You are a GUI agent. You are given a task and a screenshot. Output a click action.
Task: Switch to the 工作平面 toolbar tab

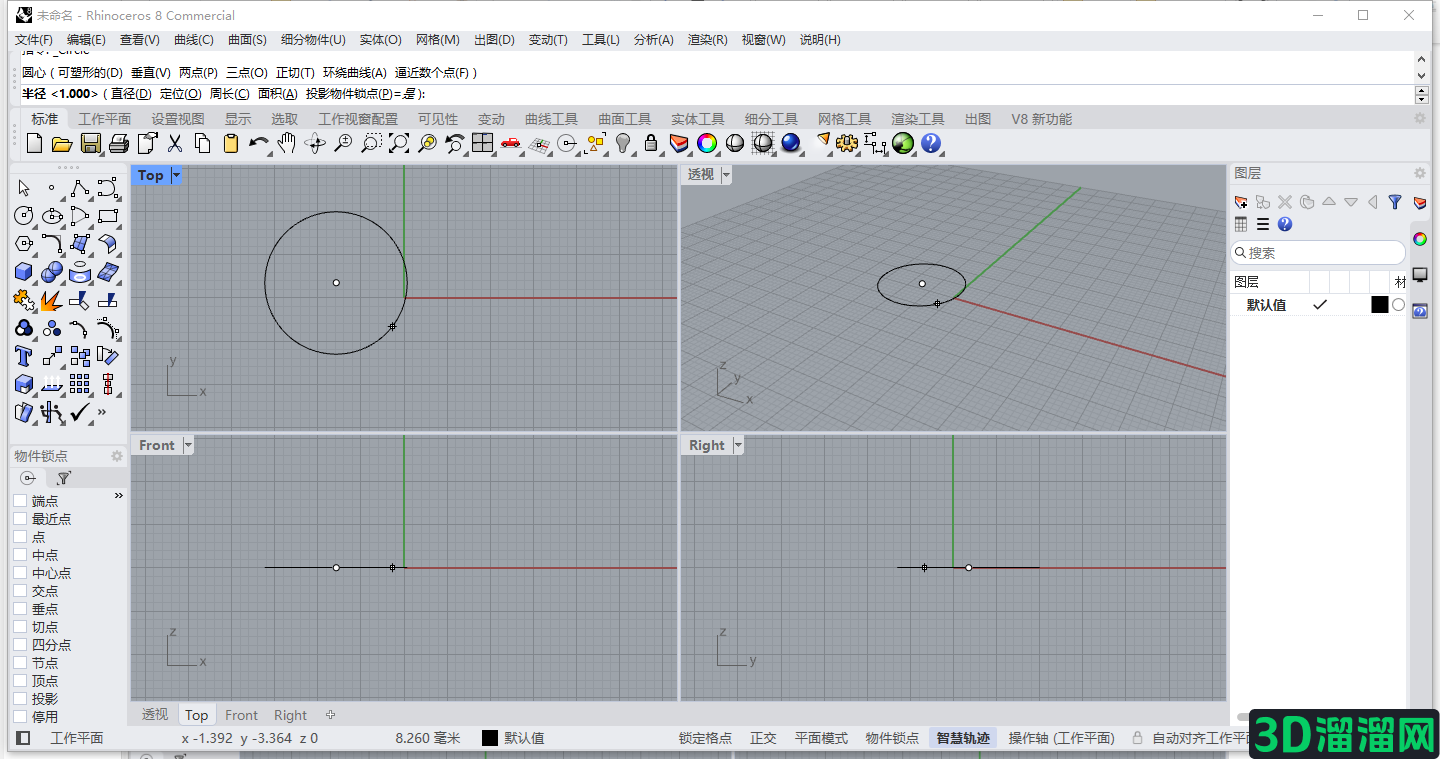click(x=105, y=119)
